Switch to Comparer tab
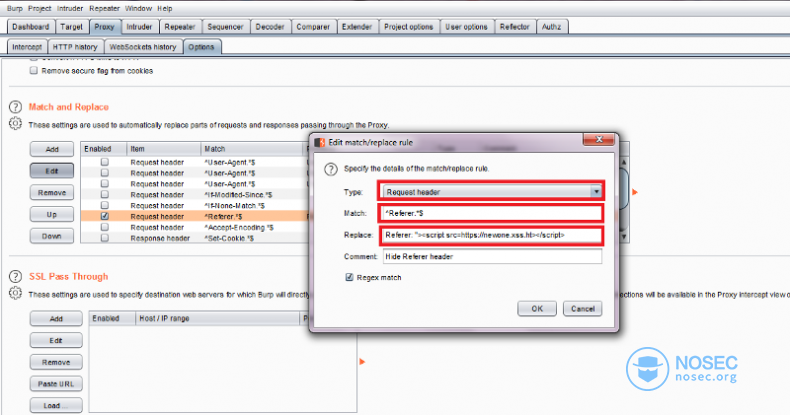790x415 pixels. [313, 27]
